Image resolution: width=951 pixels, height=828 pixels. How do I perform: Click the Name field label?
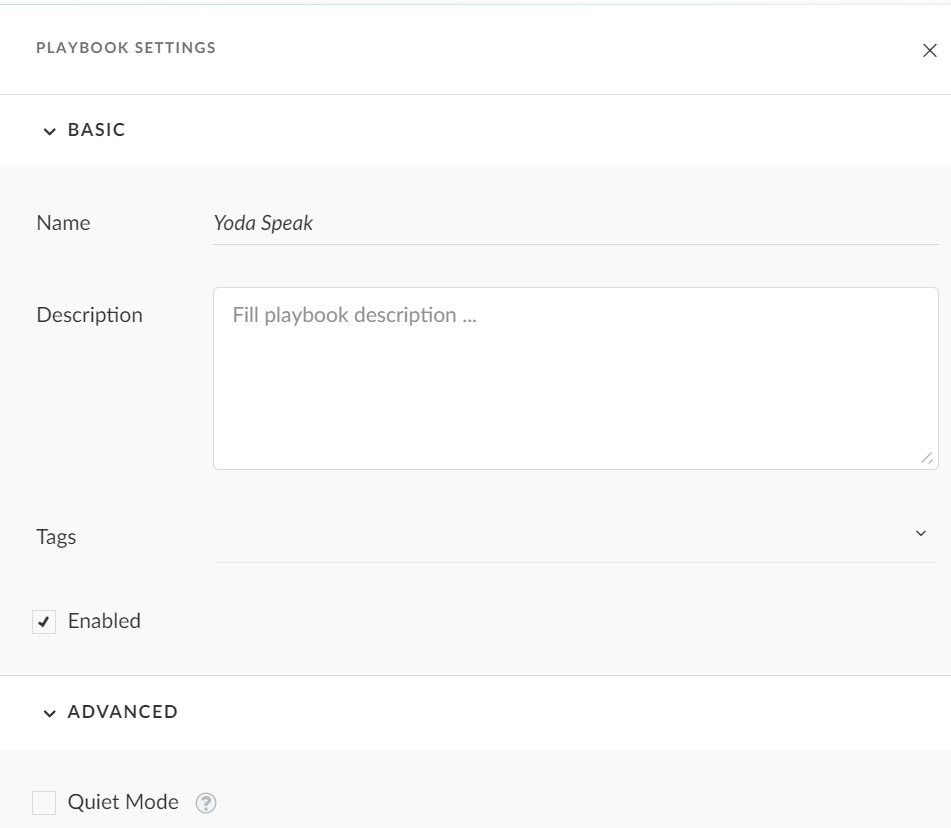click(63, 223)
